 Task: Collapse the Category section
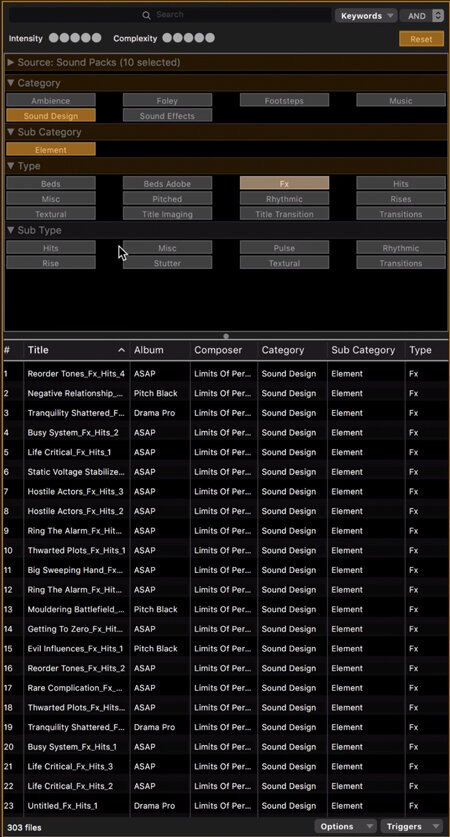tap(11, 83)
